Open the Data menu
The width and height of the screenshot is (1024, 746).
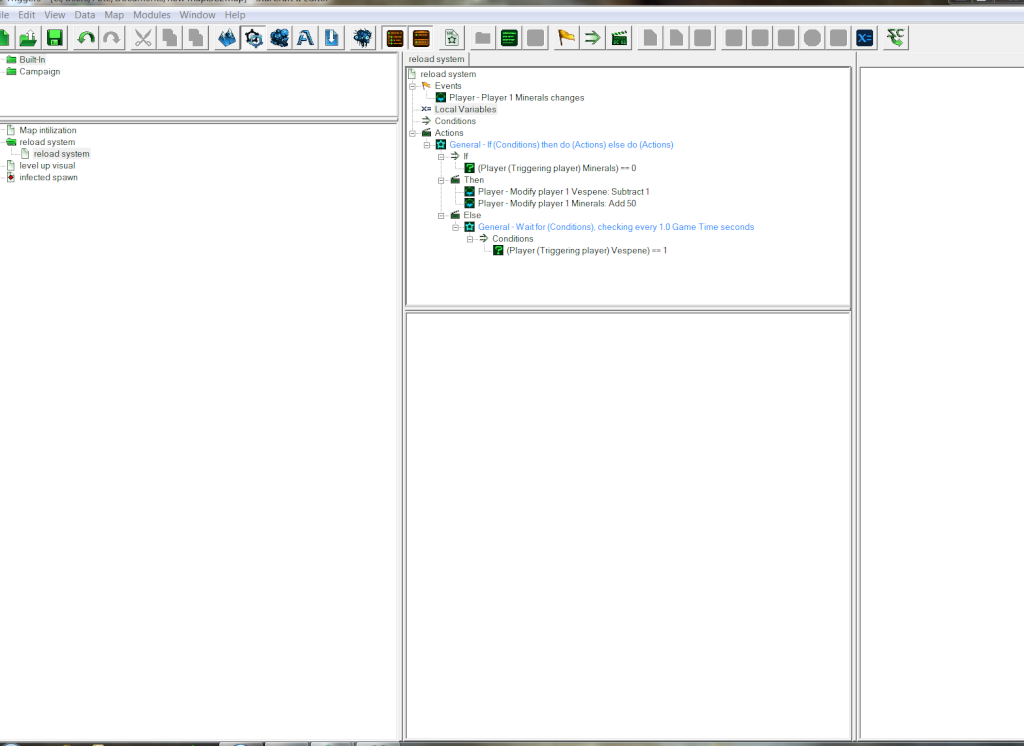click(x=84, y=14)
